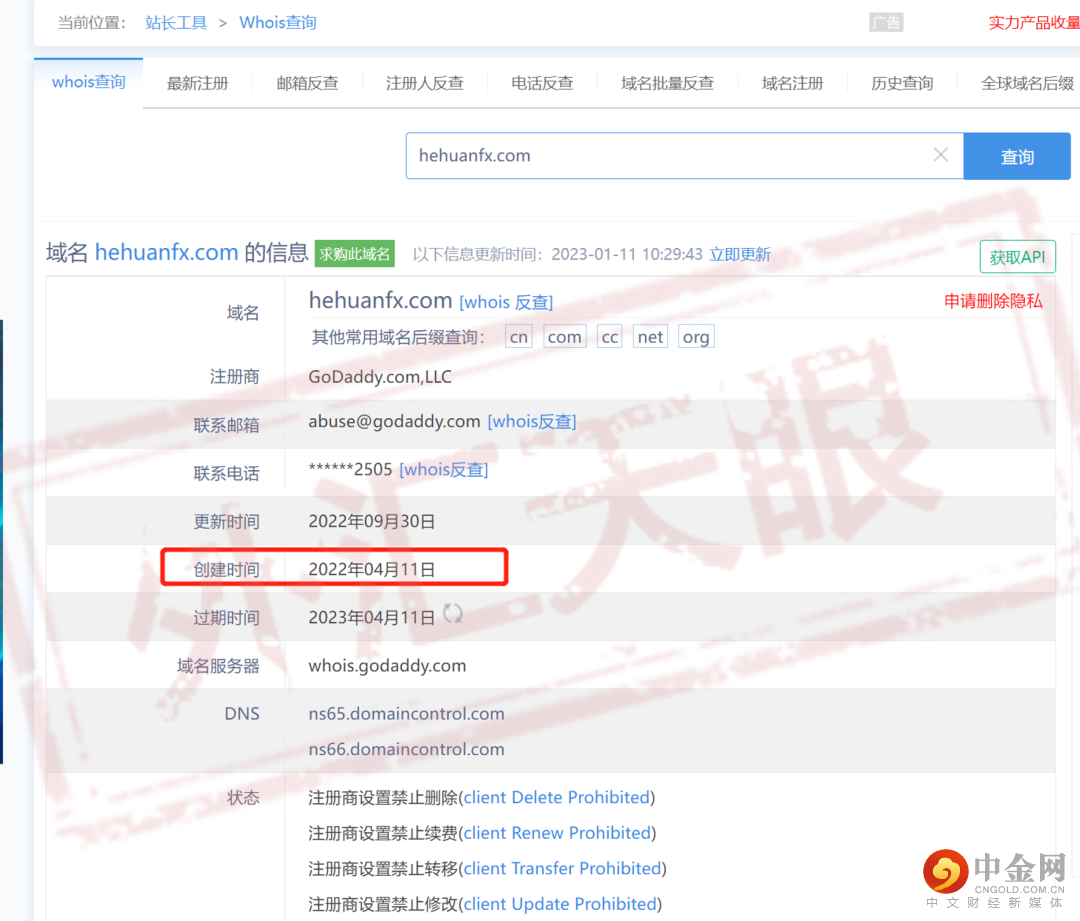Viewport: 1080px width, 921px height.
Task: Click the expiry date 2023年04月11日
Action: (371, 618)
